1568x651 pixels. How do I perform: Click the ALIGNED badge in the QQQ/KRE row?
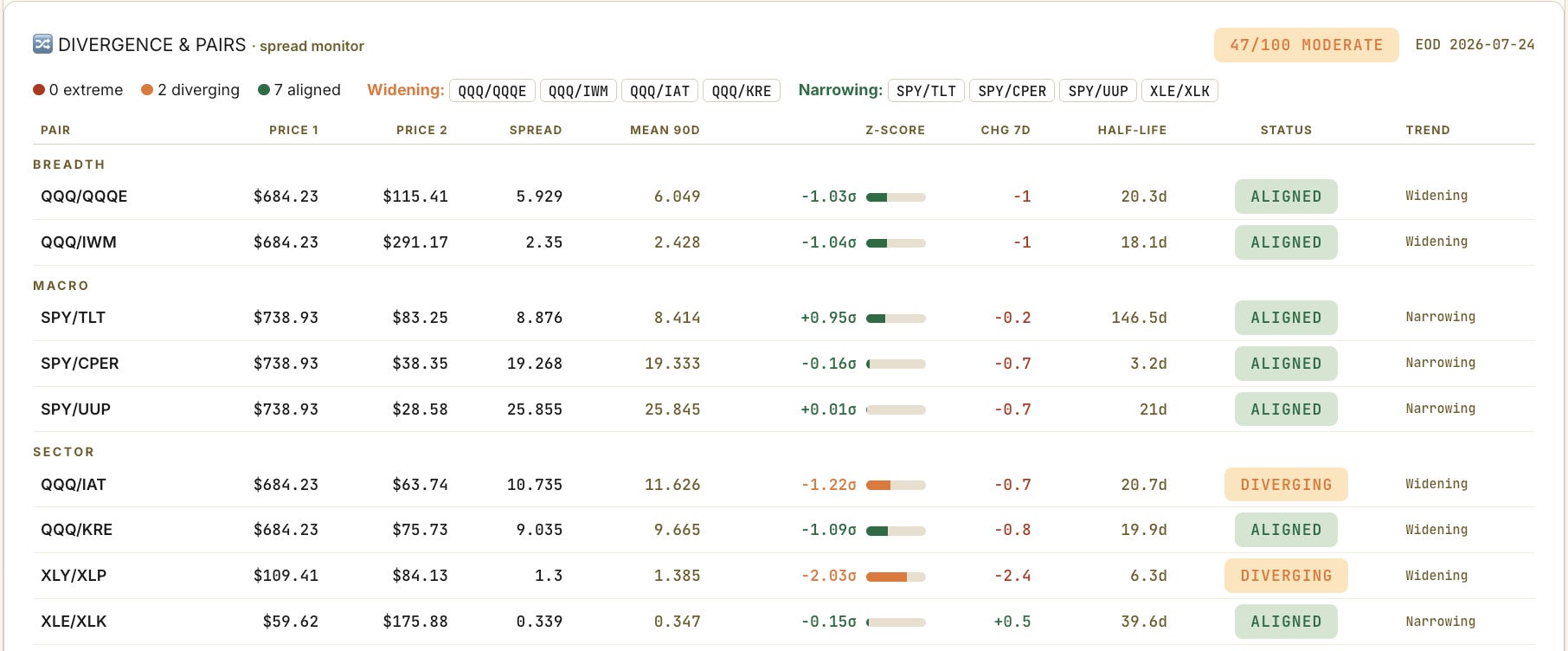(x=1286, y=530)
